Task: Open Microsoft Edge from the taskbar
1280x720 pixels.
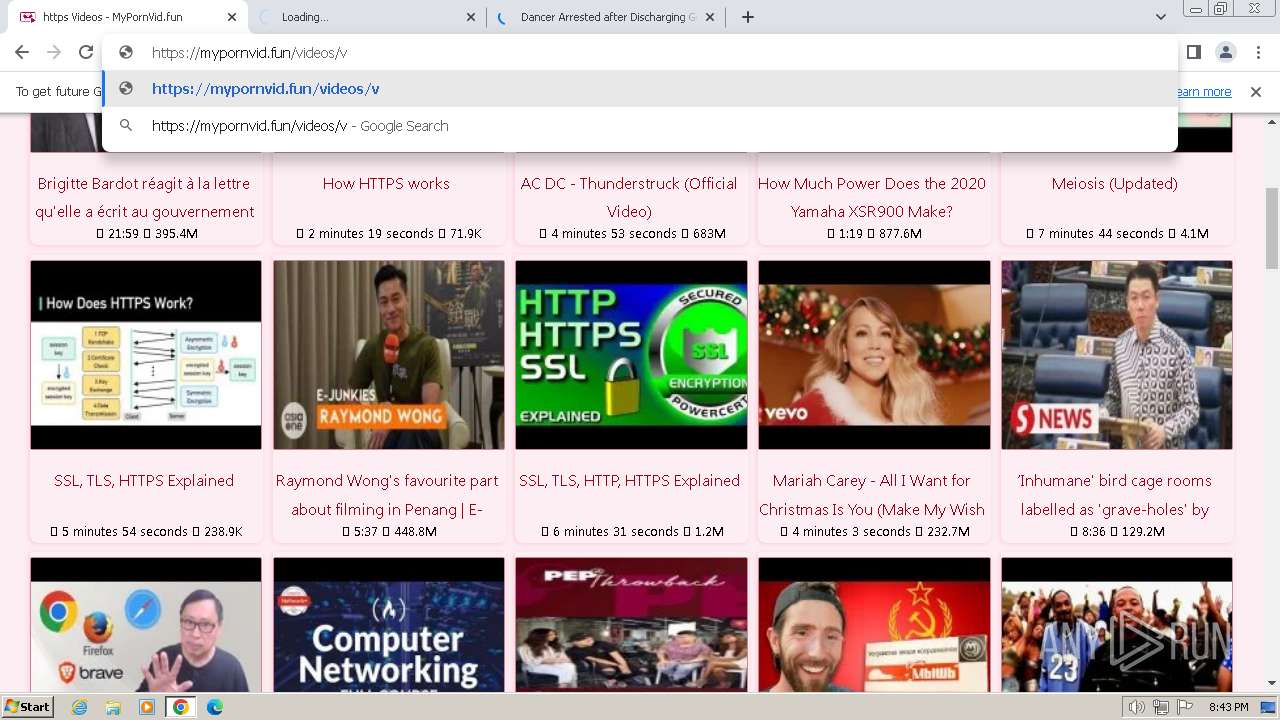Action: click(215, 707)
